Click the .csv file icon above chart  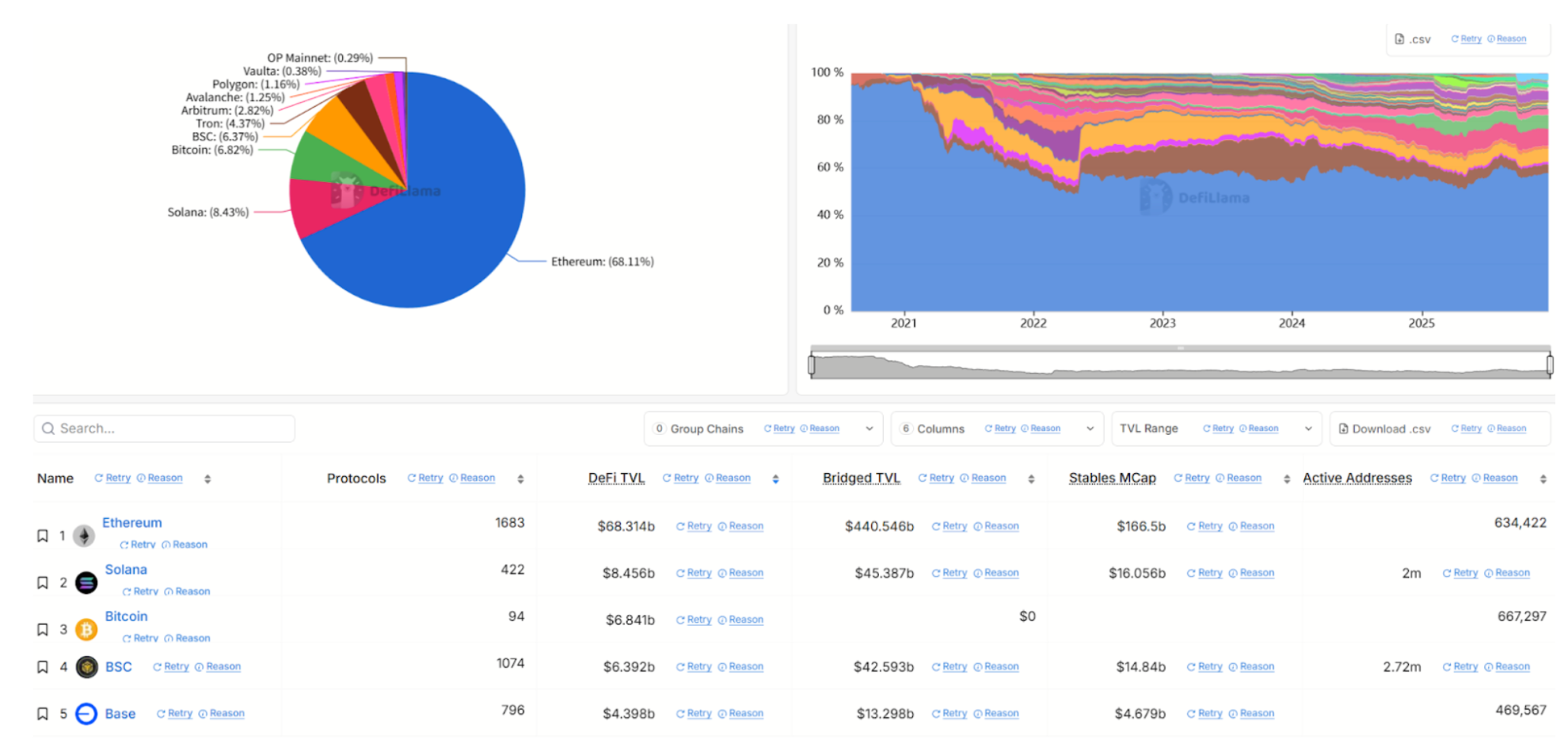1399,39
